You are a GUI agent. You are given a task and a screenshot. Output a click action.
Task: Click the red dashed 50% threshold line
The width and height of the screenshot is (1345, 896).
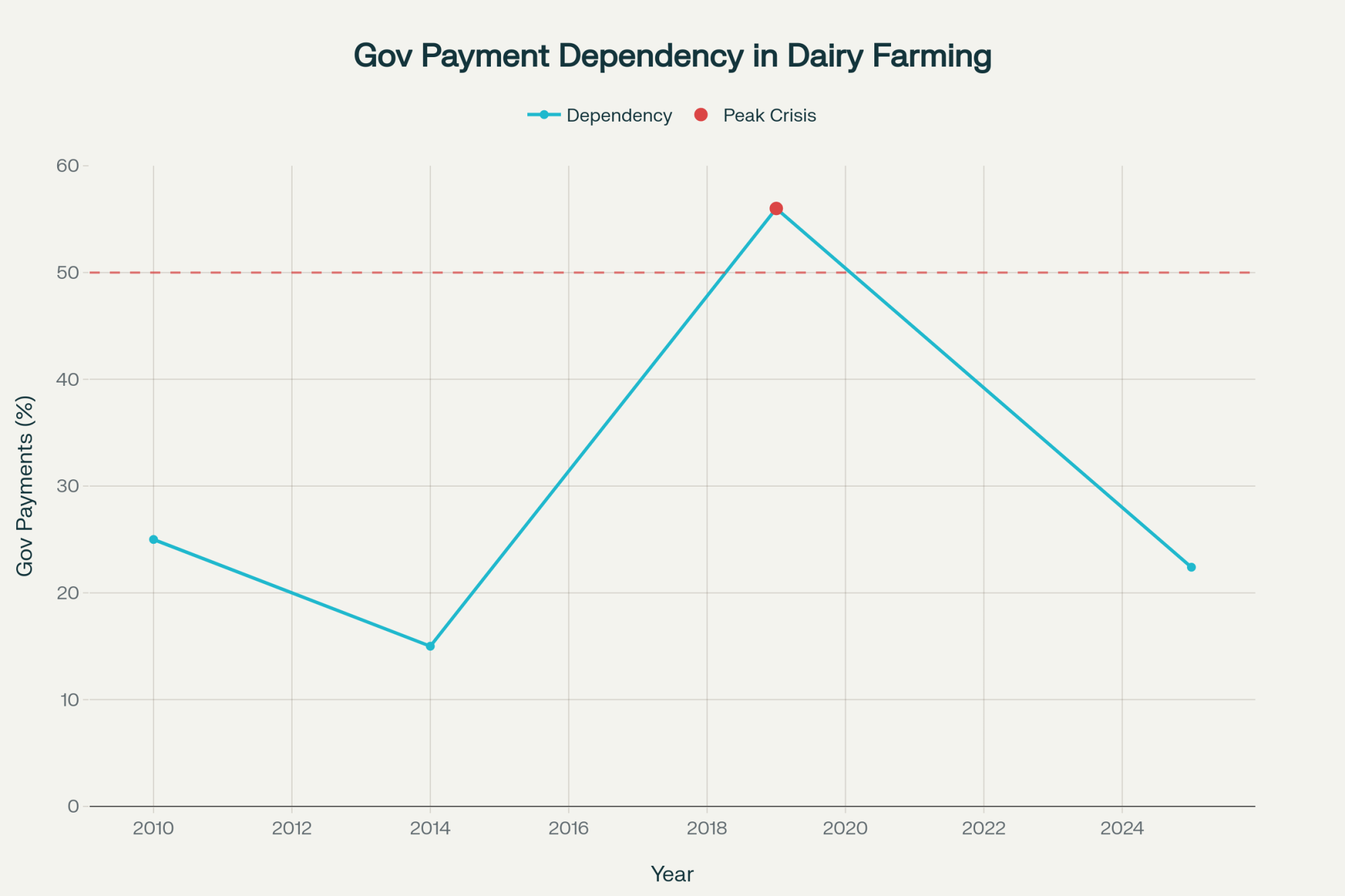[x=471, y=272]
